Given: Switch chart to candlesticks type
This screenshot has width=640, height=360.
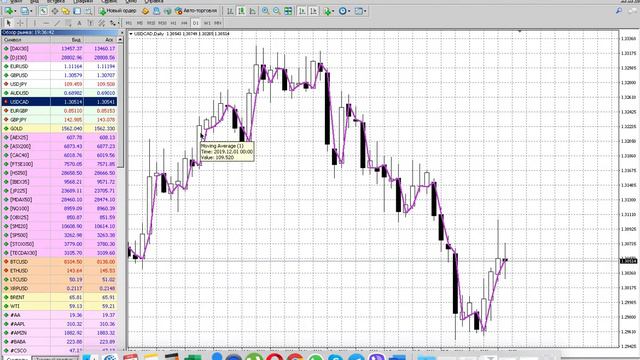Looking at the screenshot, I should click(242, 11).
